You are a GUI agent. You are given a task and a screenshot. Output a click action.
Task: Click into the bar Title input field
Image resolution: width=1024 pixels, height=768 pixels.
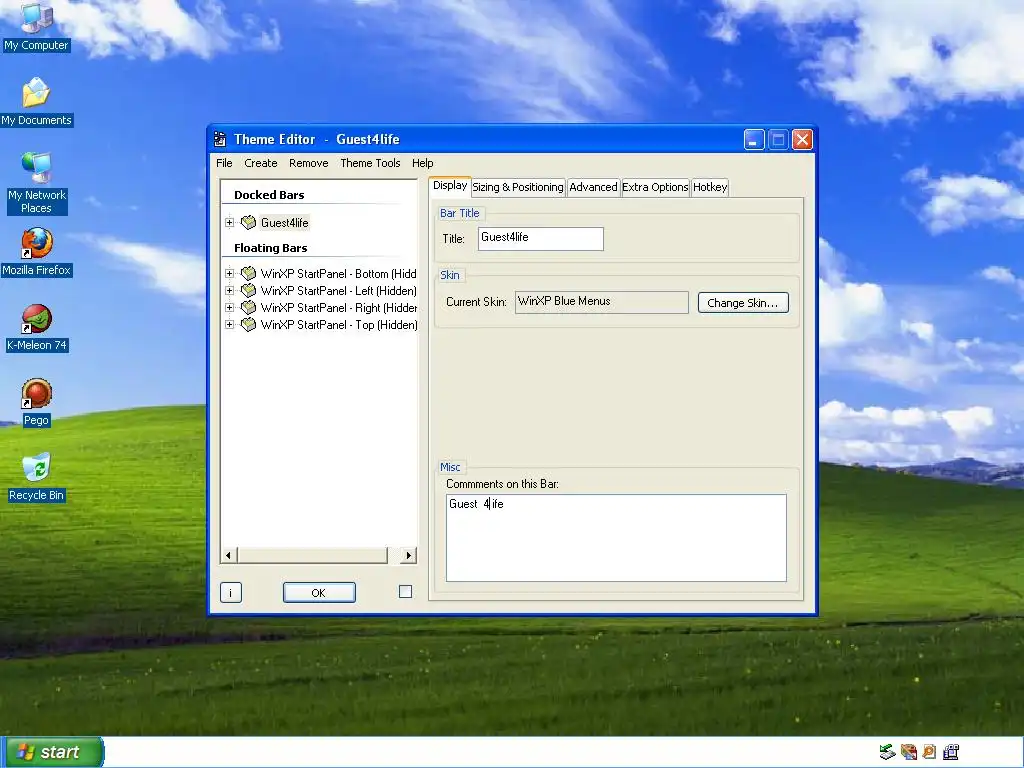point(541,238)
